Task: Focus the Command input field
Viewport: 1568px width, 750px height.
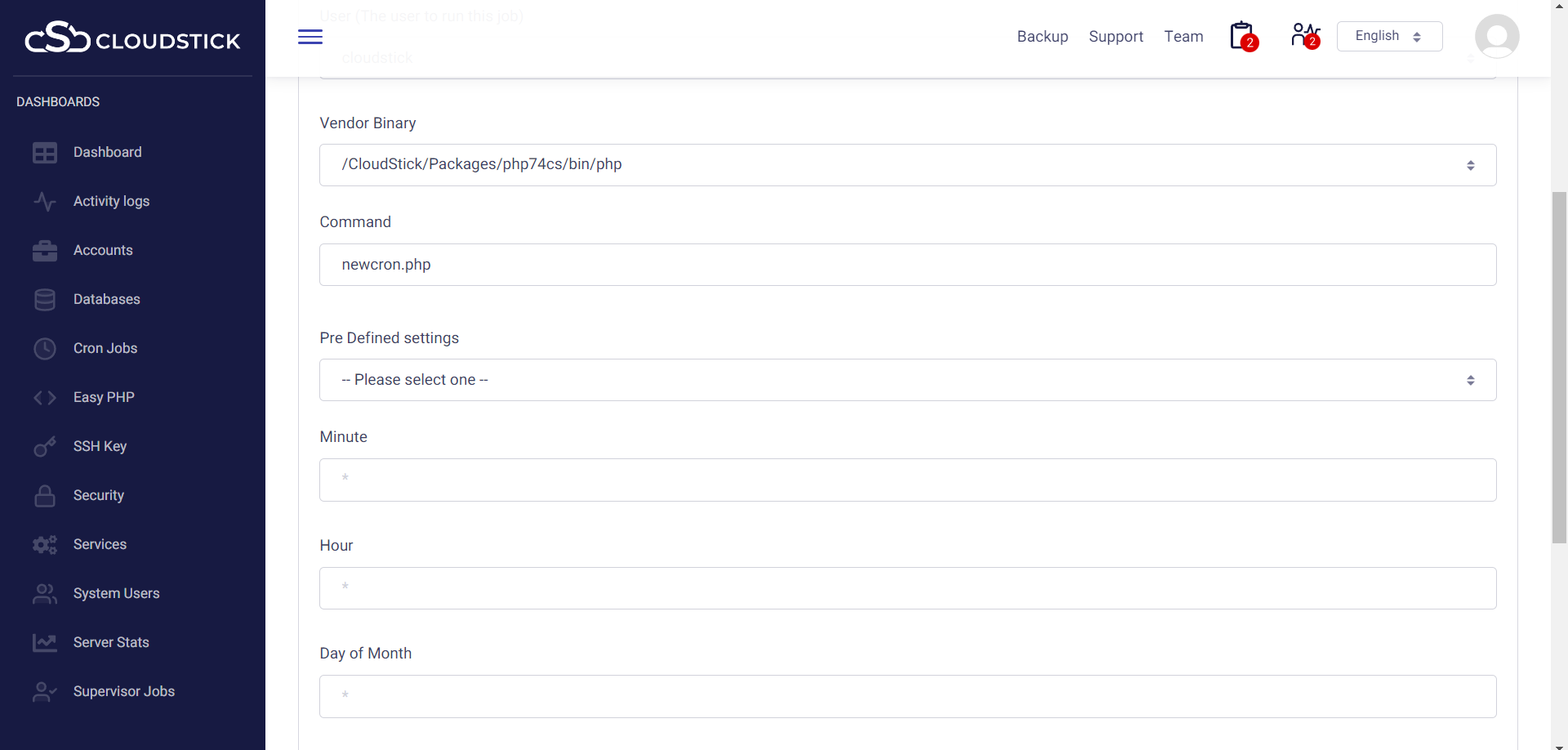Action: coord(907,265)
